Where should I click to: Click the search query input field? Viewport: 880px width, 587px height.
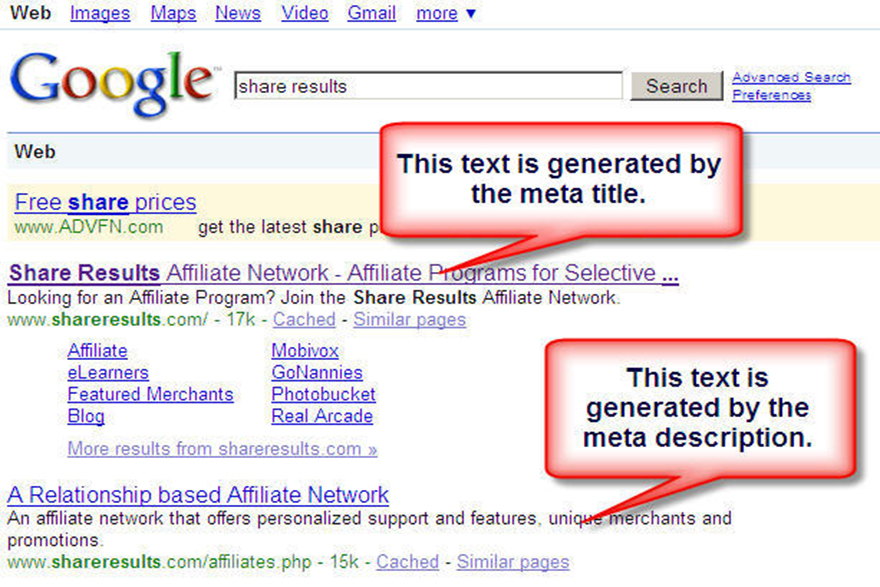[427, 86]
